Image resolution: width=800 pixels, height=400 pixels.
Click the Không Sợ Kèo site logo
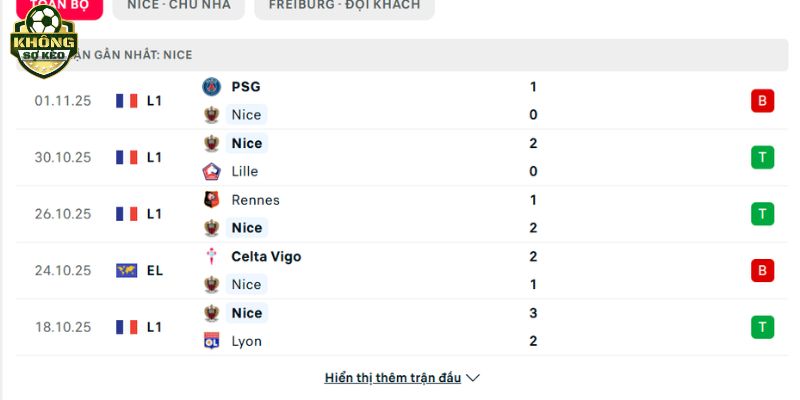tap(43, 44)
